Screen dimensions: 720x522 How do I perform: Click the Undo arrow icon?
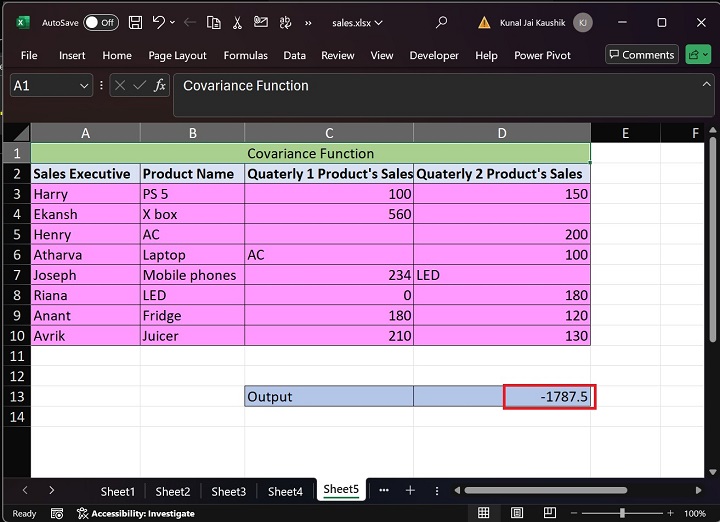[x=161, y=22]
